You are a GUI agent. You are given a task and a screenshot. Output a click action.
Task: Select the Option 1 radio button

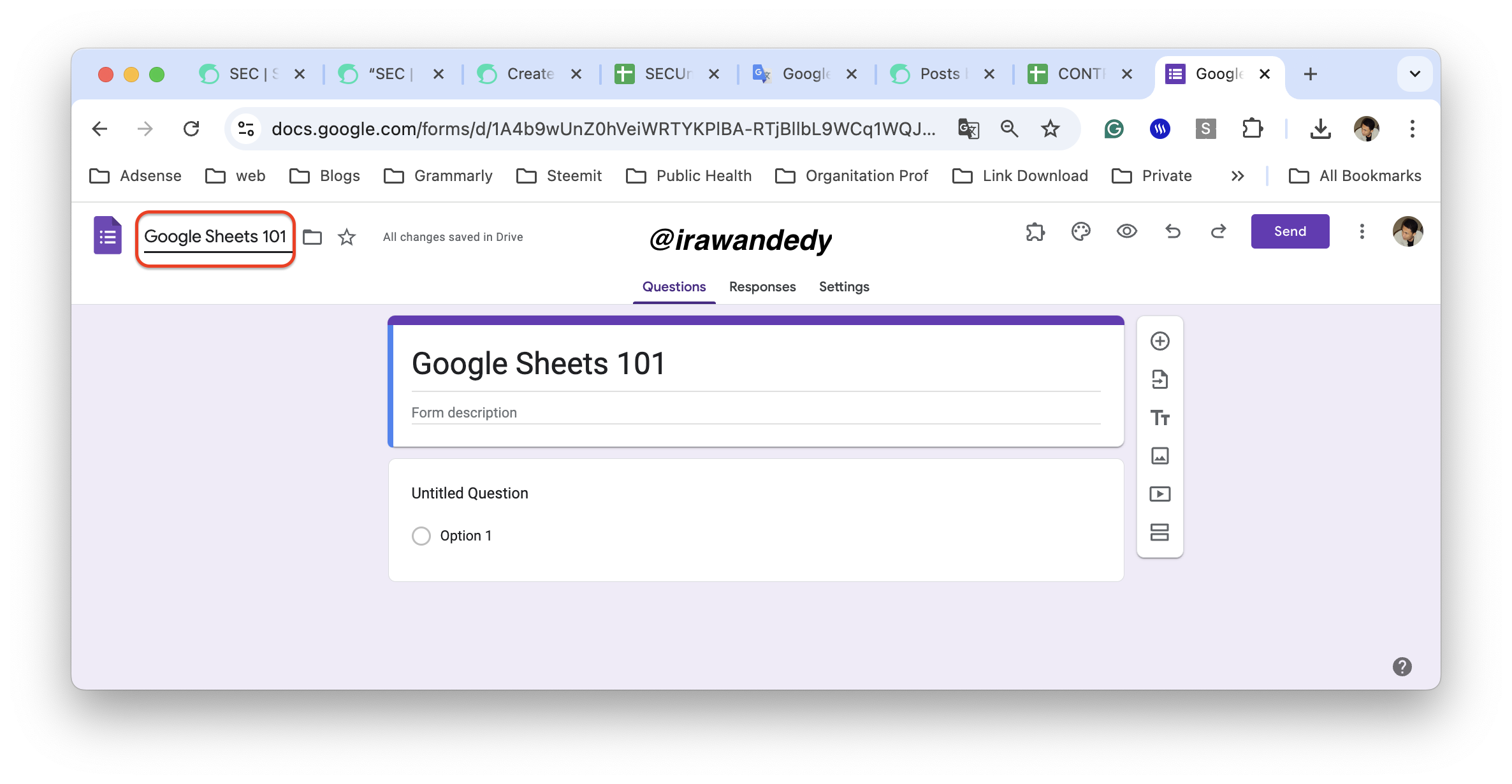point(421,536)
